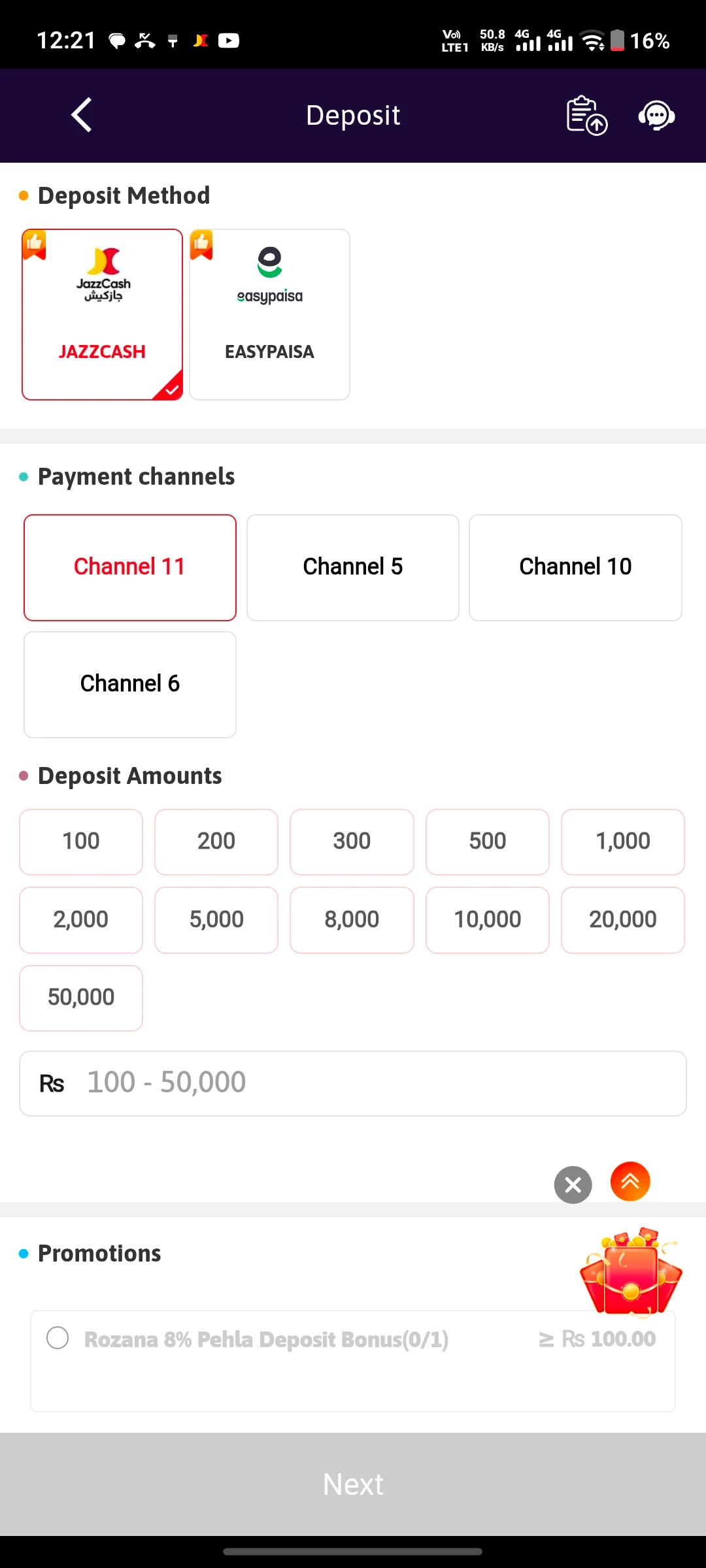
Task: Pick the 500 deposit amount
Action: point(488,841)
